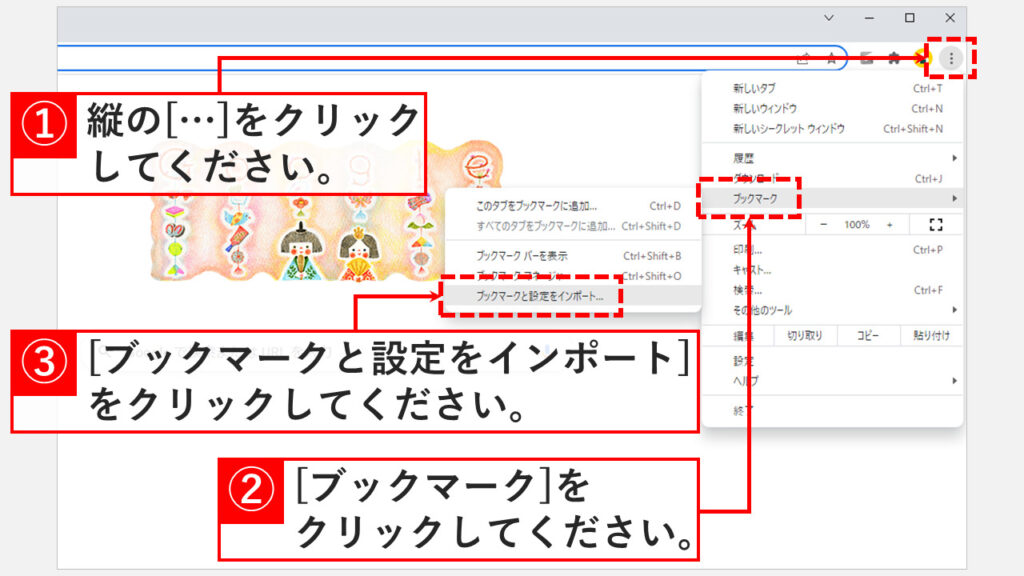Open the tab search chevron in title bar
Viewport: 1024px width, 576px height.
tap(829, 18)
